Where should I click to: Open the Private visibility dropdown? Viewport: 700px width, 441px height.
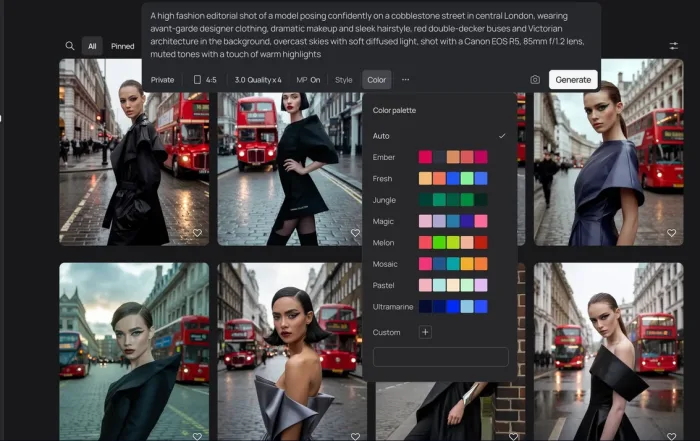(x=162, y=80)
